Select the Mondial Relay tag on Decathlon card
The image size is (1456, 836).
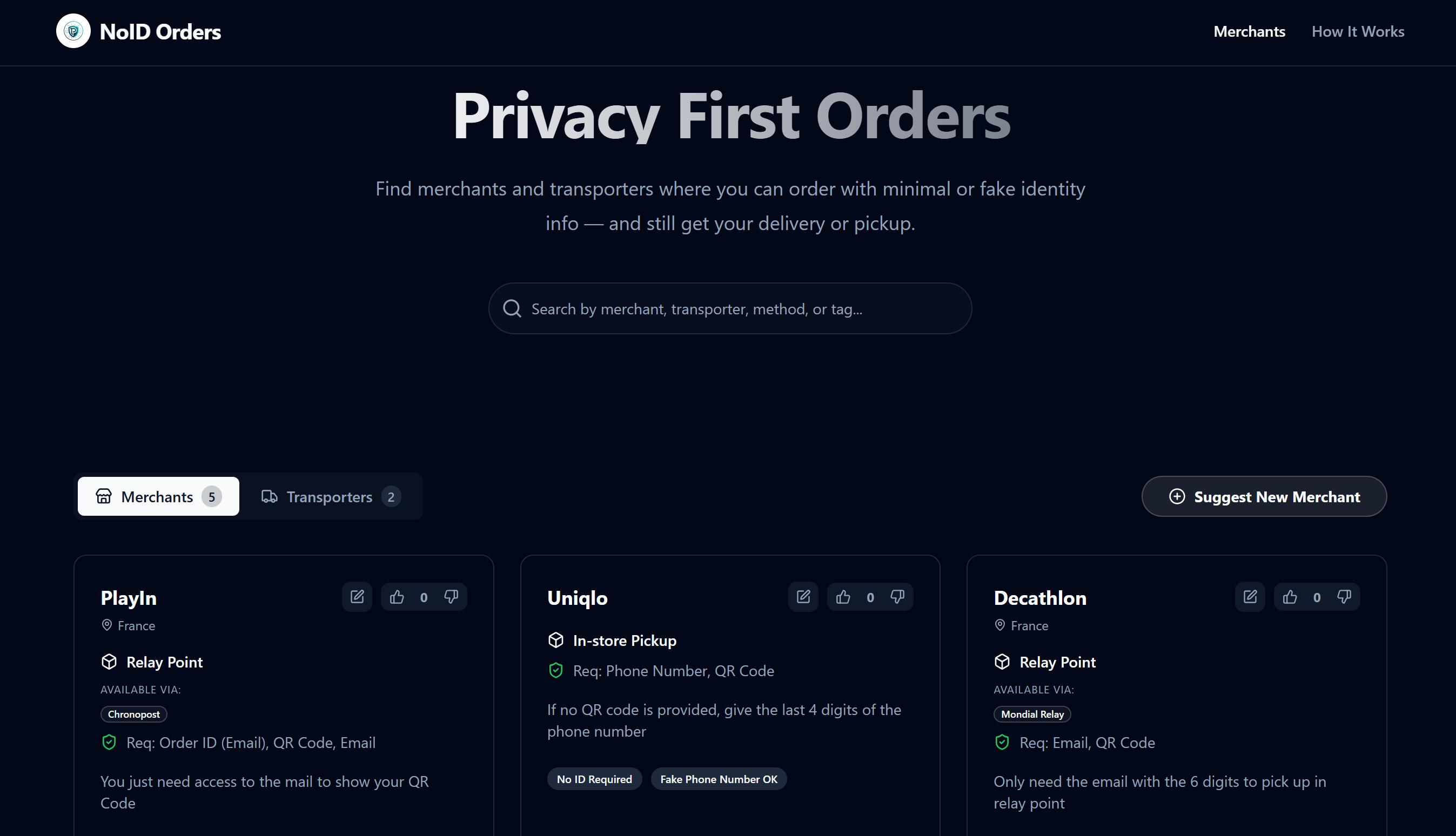[x=1031, y=714]
